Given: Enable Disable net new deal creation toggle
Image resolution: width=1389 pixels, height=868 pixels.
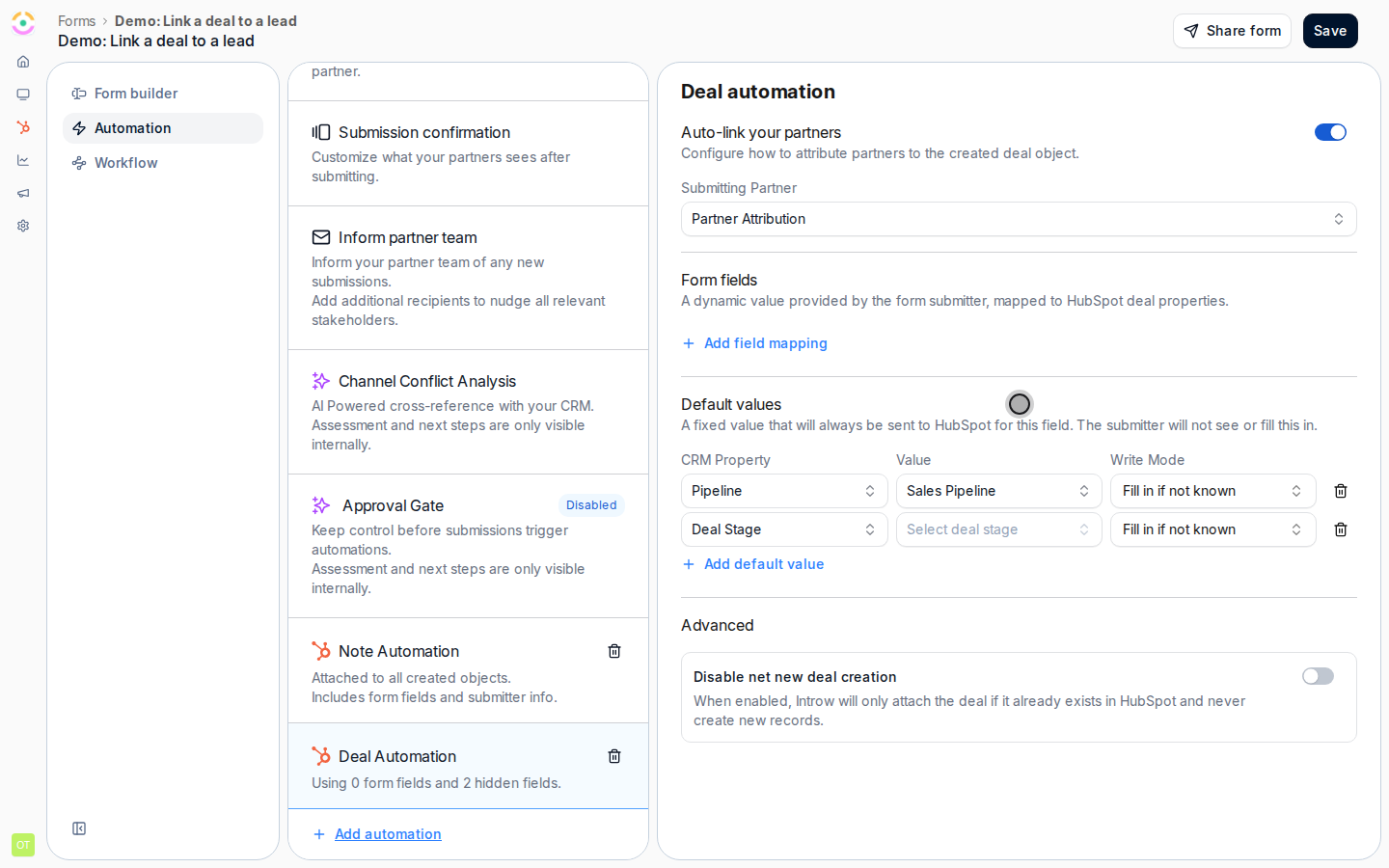Looking at the screenshot, I should (x=1318, y=676).
